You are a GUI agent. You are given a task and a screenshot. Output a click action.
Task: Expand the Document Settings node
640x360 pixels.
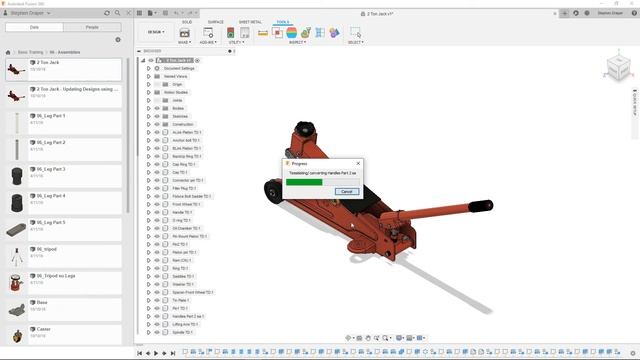[149, 68]
